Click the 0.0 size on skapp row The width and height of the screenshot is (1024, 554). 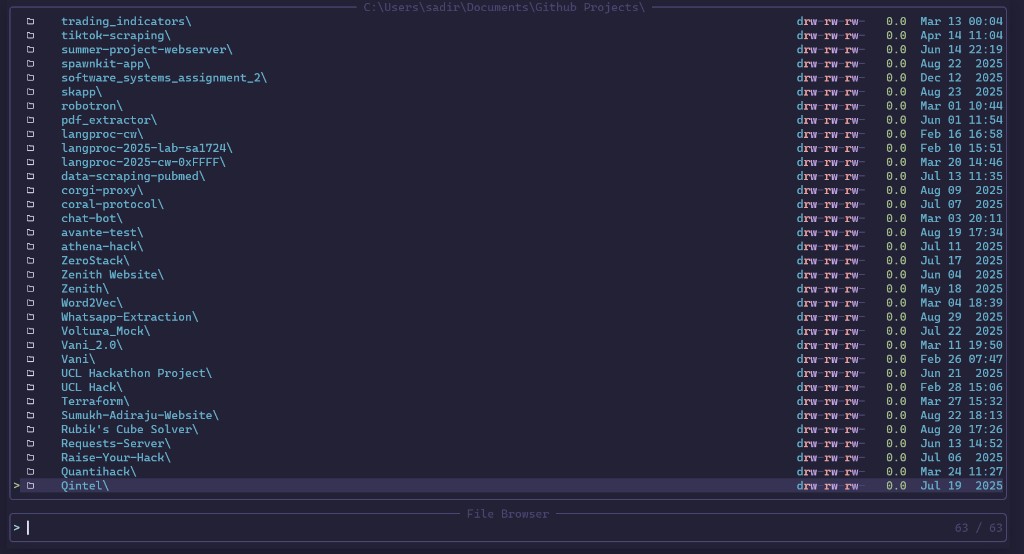click(896, 92)
